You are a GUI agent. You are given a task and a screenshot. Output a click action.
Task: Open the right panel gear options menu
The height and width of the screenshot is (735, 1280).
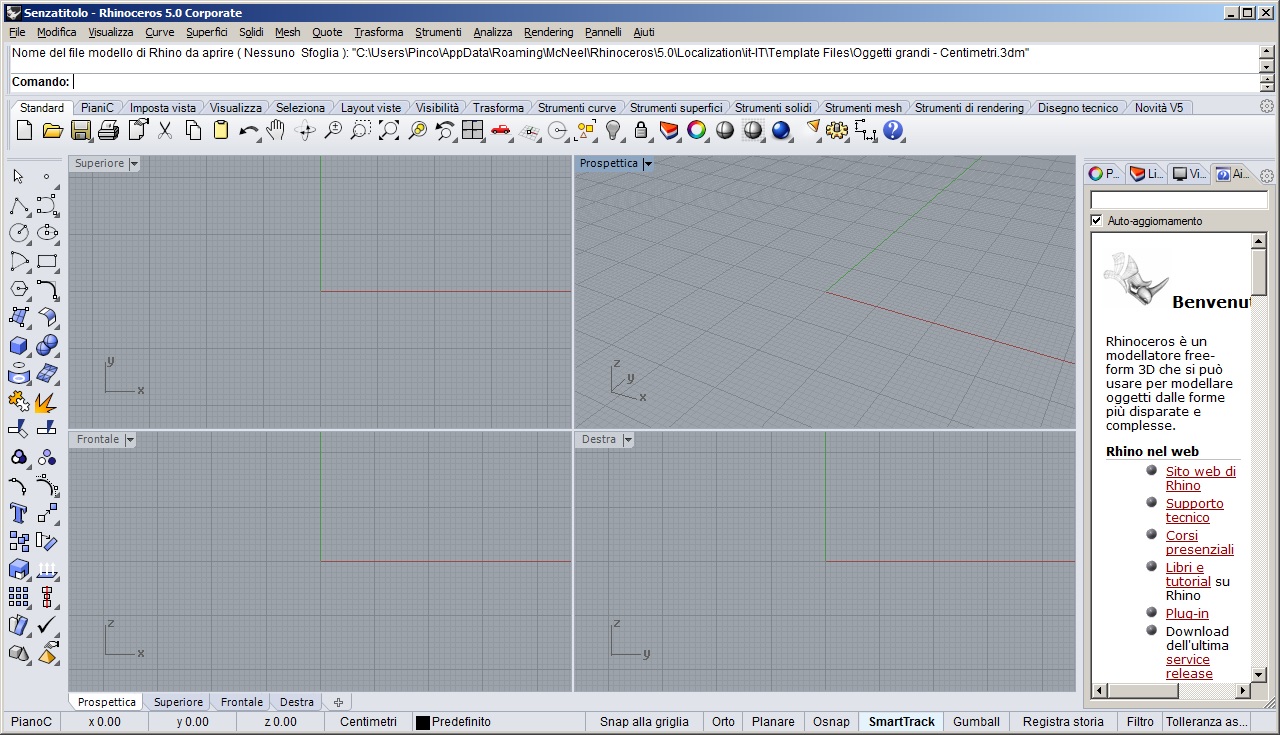click(x=1267, y=175)
